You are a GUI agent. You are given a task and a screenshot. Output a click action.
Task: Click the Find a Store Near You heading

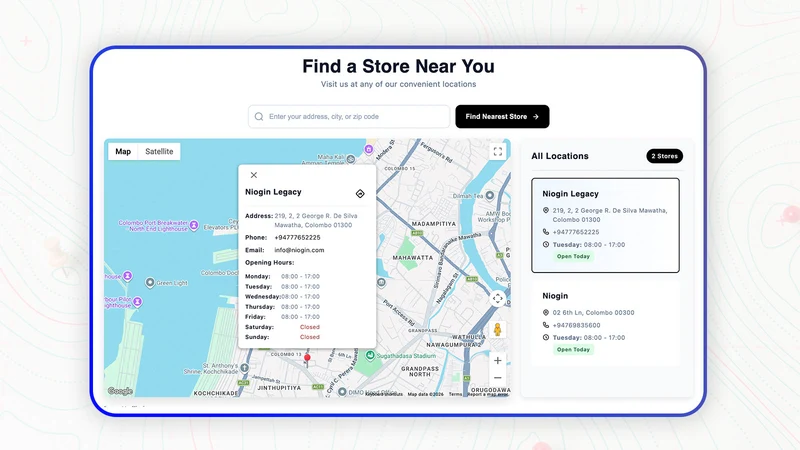pos(398,66)
